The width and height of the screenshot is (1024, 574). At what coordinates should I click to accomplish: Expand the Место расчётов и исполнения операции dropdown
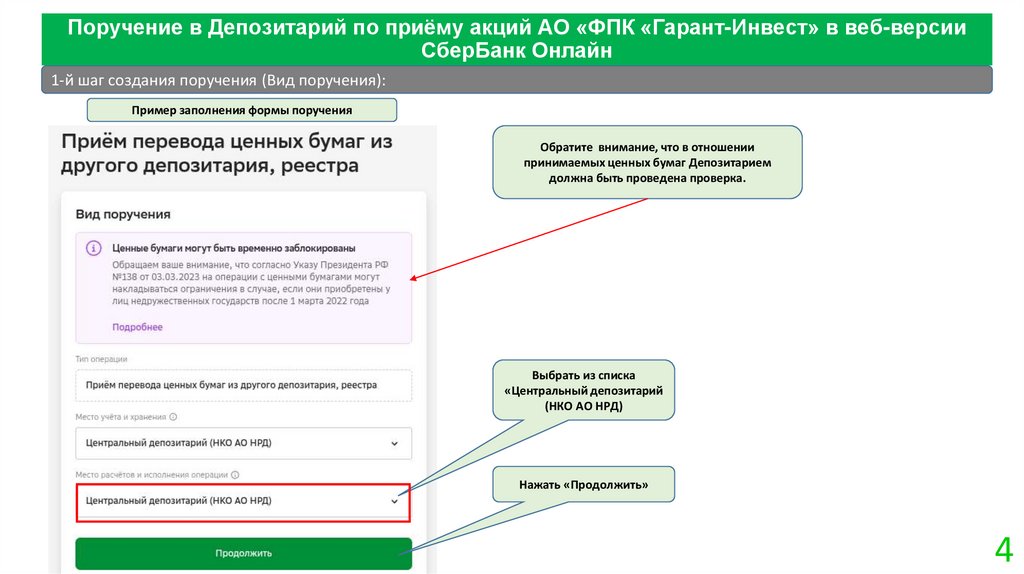[244, 502]
